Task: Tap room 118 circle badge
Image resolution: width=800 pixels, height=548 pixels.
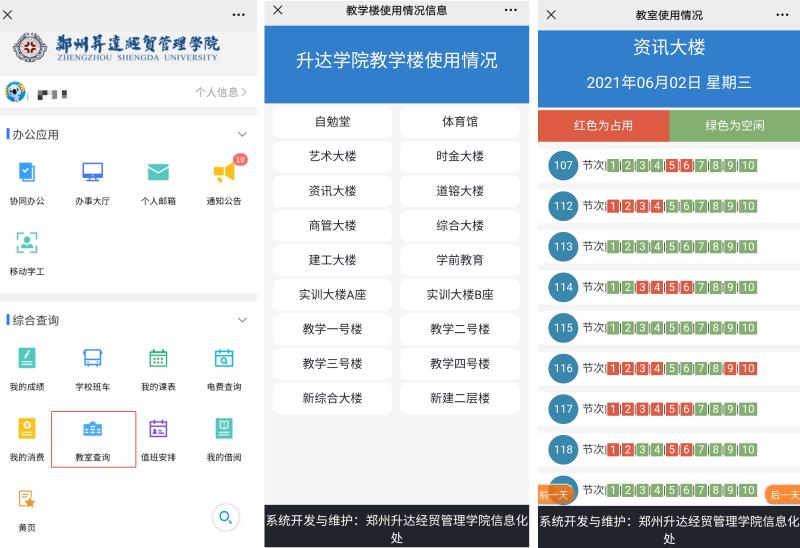Action: (x=563, y=450)
